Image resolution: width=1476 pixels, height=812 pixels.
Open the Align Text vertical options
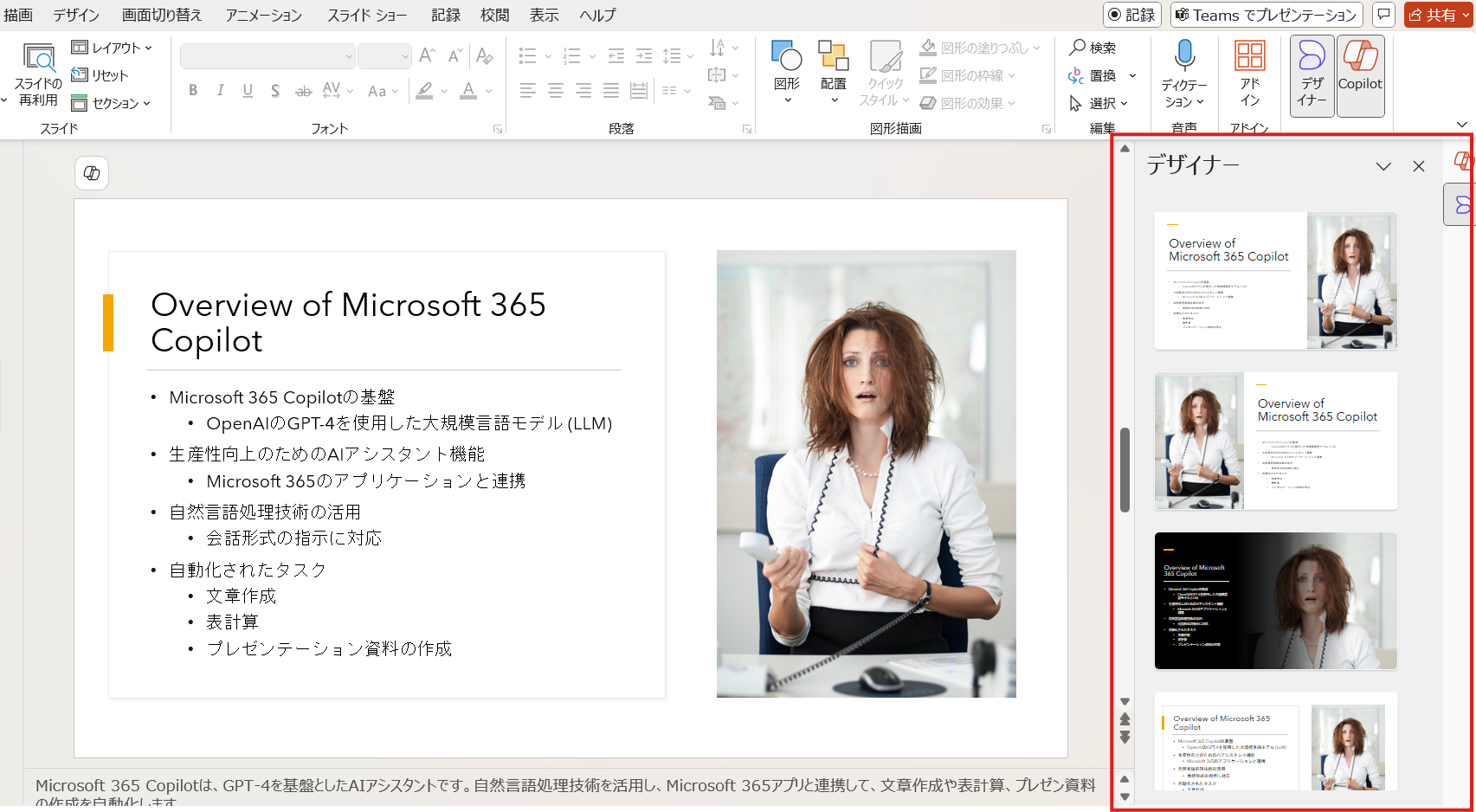(x=723, y=75)
